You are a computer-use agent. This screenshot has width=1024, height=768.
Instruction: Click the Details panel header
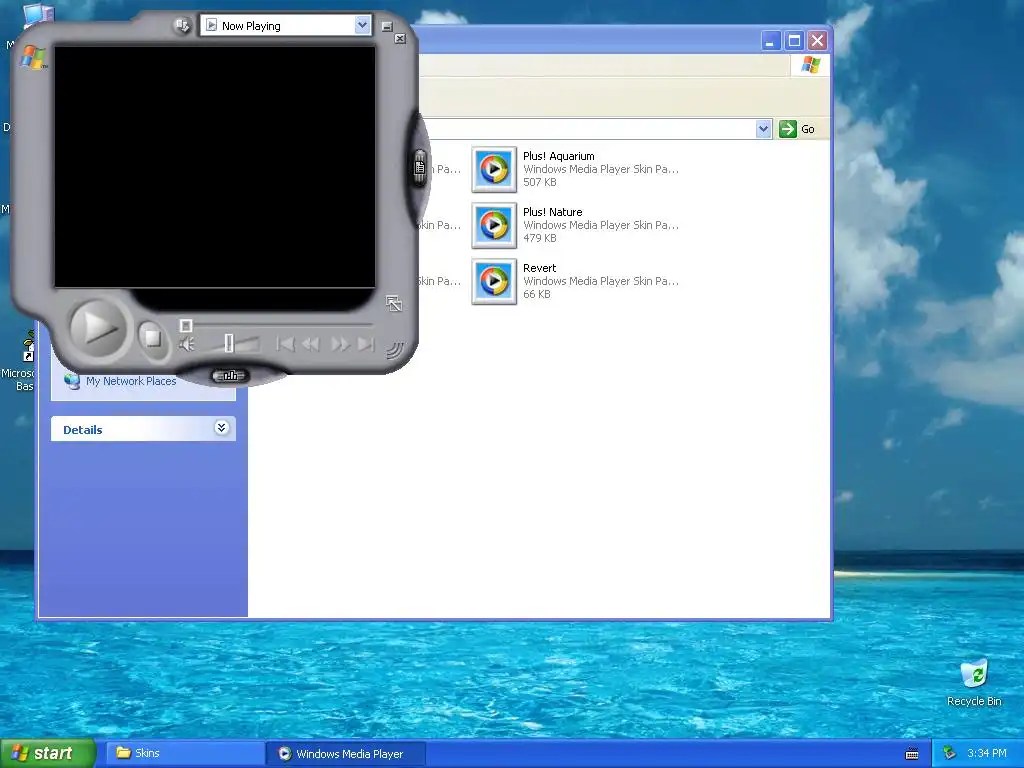coord(143,429)
